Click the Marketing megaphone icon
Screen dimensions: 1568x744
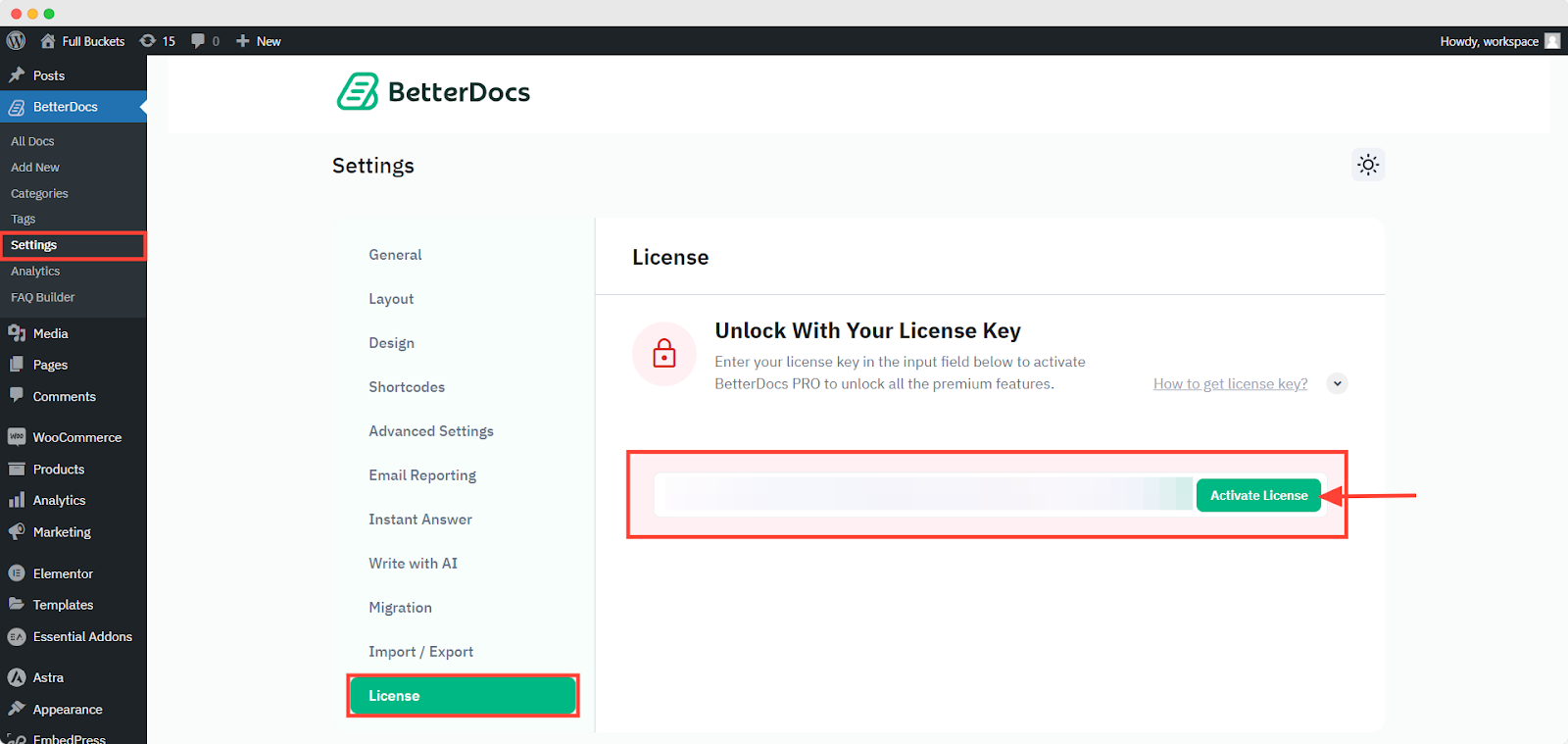coord(17,532)
